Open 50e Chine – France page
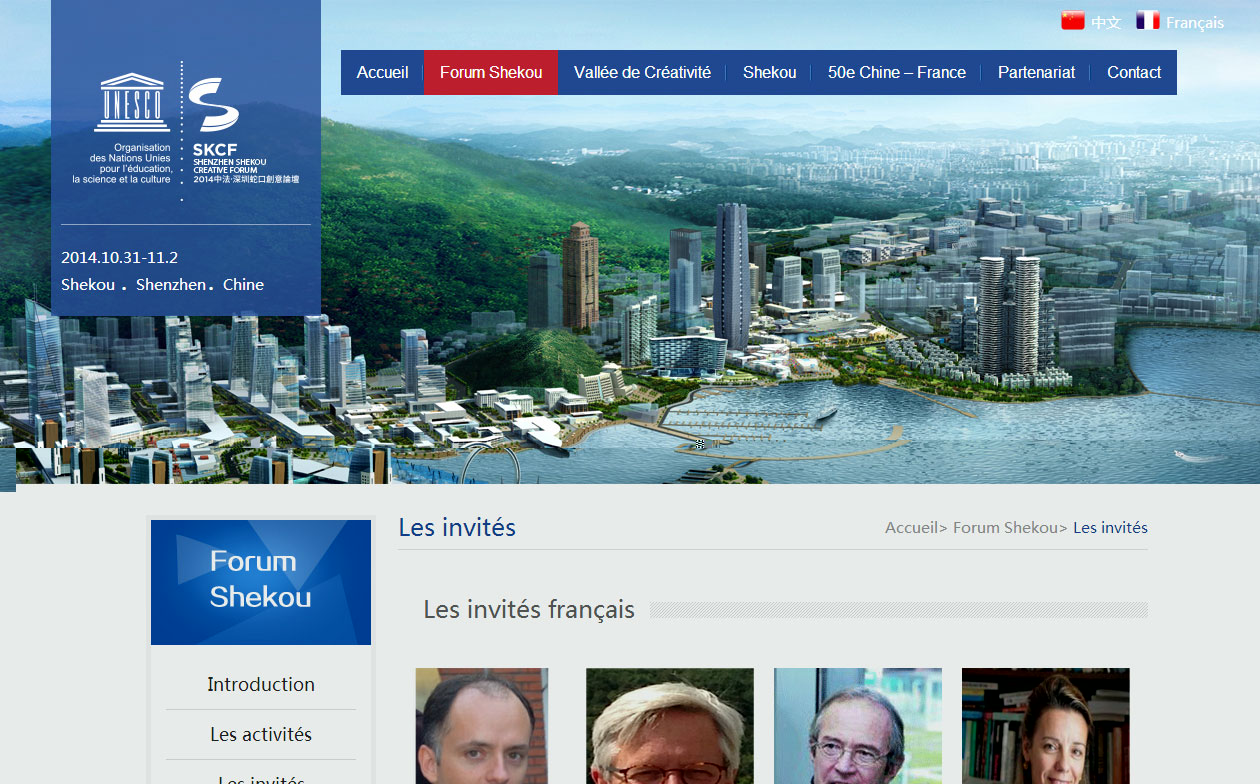The image size is (1260, 784). coord(897,72)
